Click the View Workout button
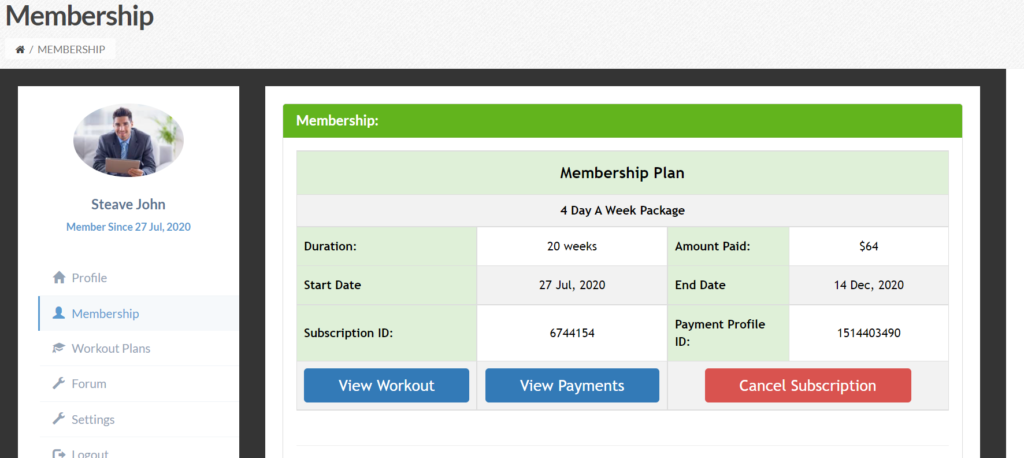Viewport: 1024px width, 458px height. 386,385
